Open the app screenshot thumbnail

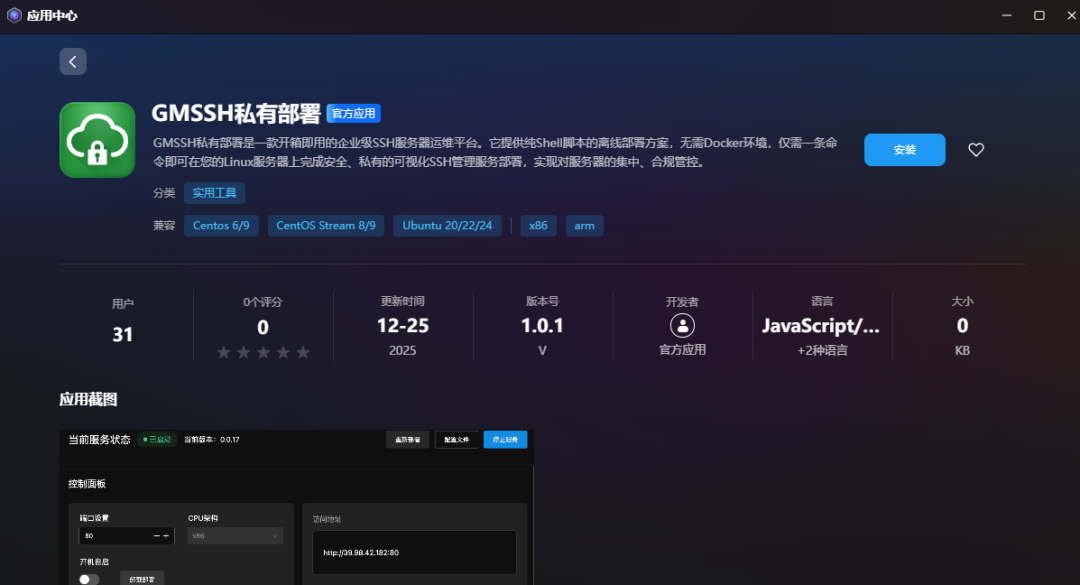tap(297, 507)
